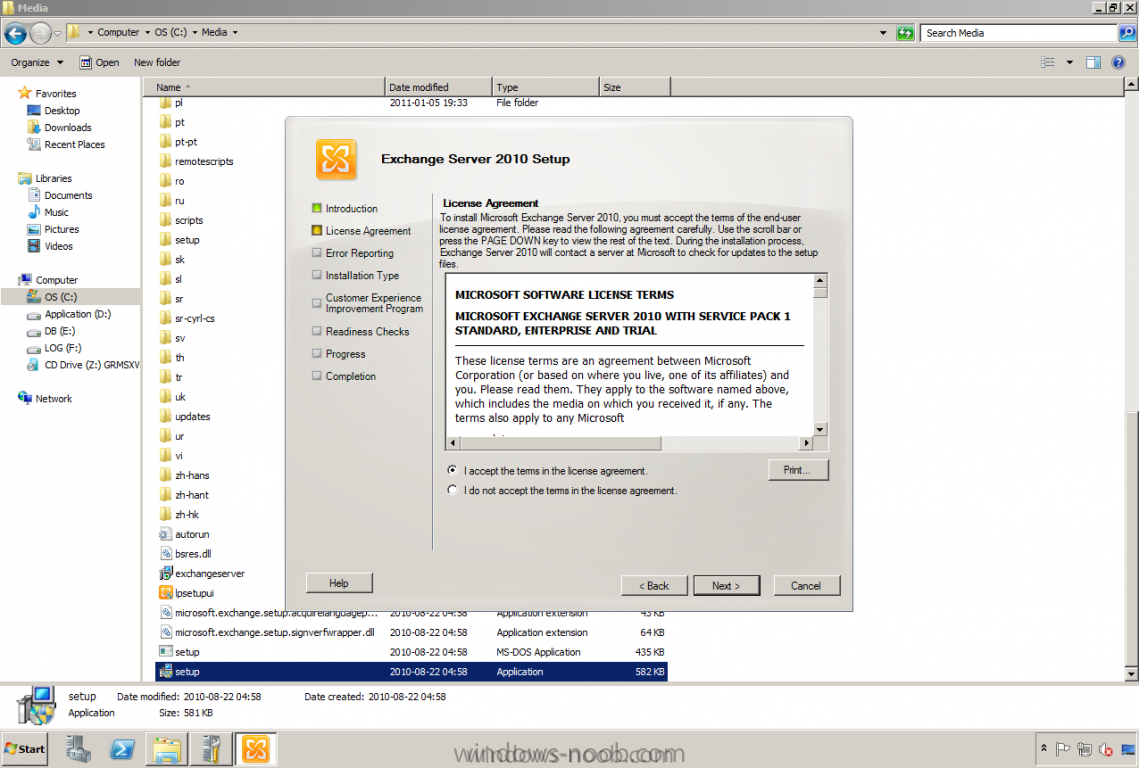Show hidden tray icons arrow
Screen dimensions: 1139x768
[x=1043, y=748]
